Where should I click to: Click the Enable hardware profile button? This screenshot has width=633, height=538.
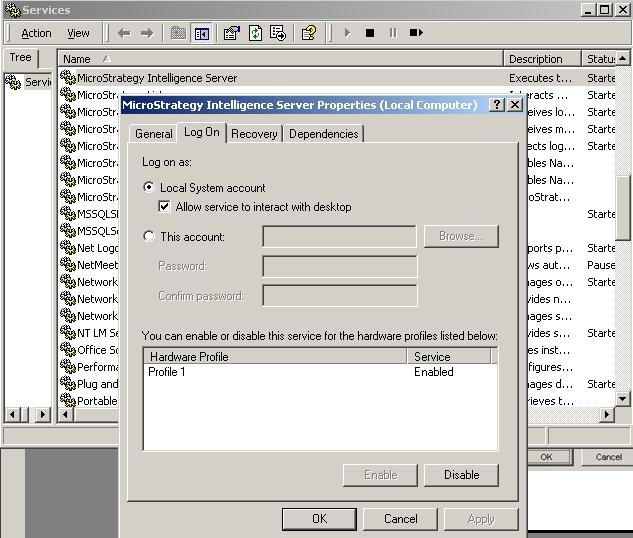coord(380,475)
